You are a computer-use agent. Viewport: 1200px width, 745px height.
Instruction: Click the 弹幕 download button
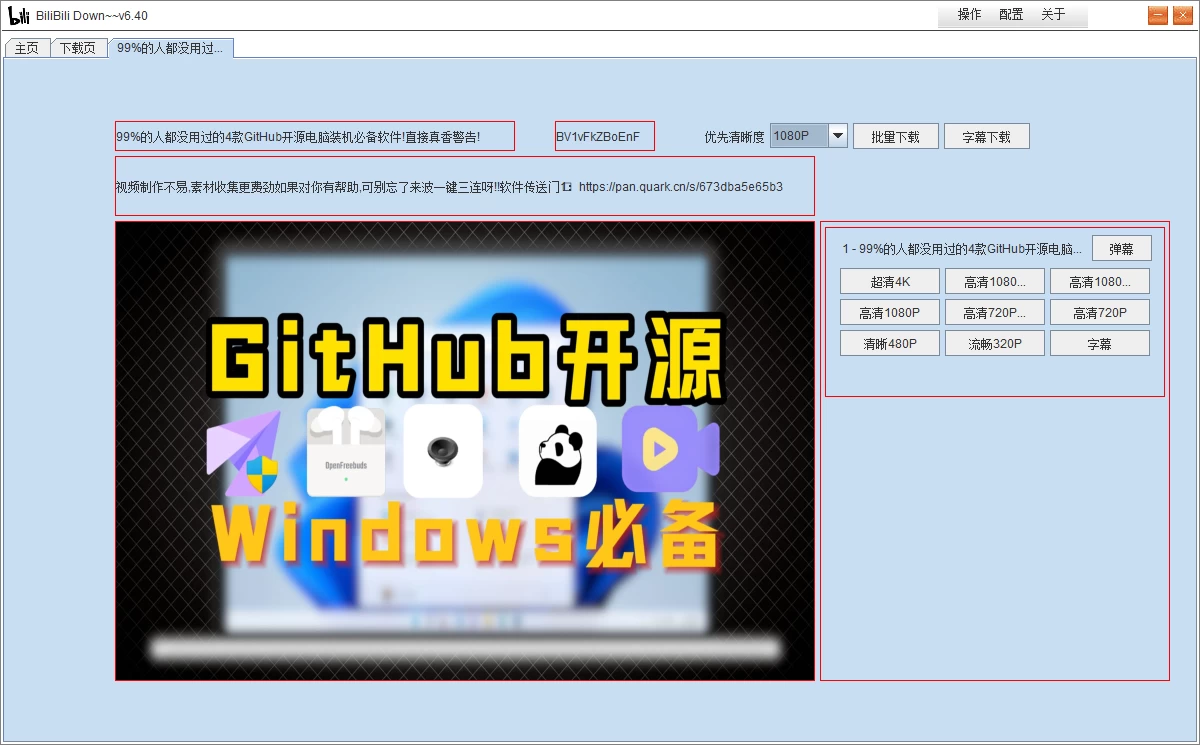pos(1121,247)
